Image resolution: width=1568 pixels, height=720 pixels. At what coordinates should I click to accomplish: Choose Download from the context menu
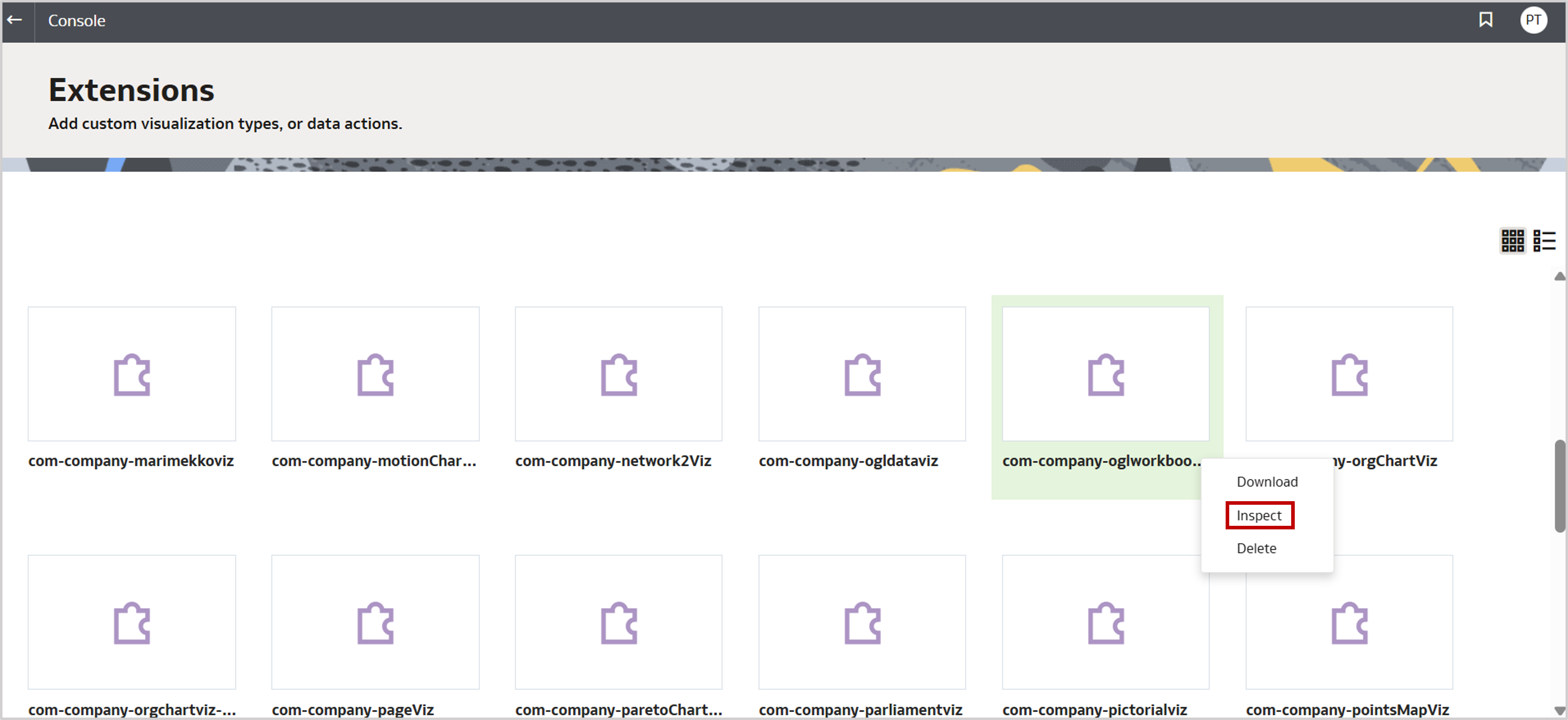point(1267,481)
